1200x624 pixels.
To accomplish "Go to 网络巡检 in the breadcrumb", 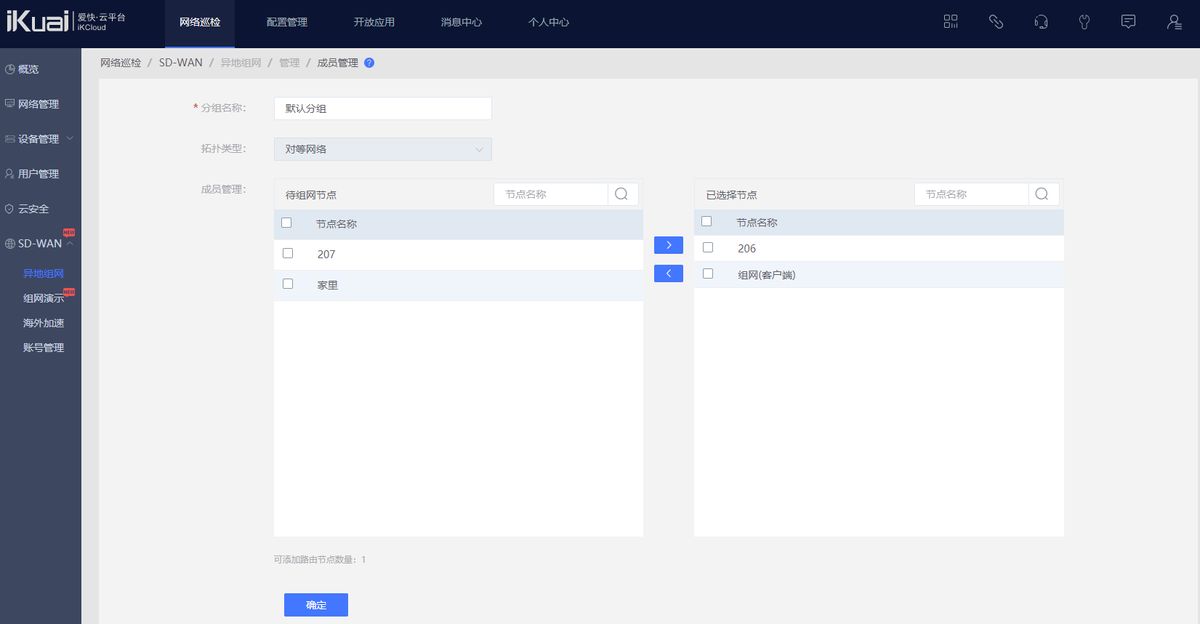I will (x=121, y=62).
